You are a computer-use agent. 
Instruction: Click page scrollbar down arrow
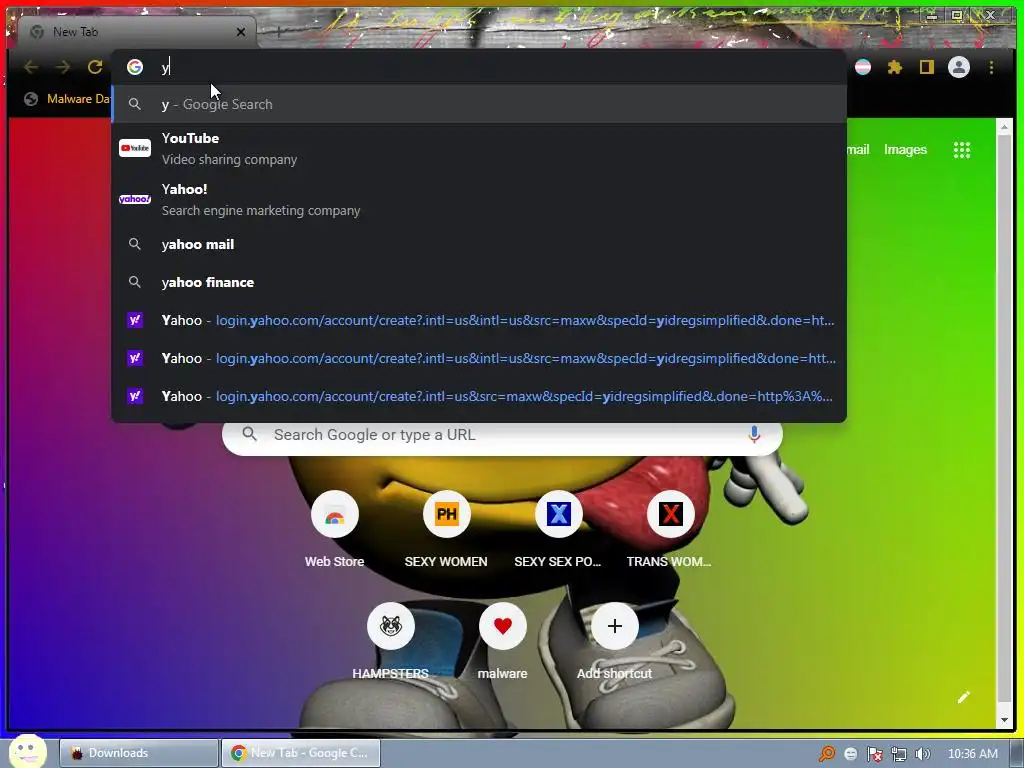[1004, 720]
